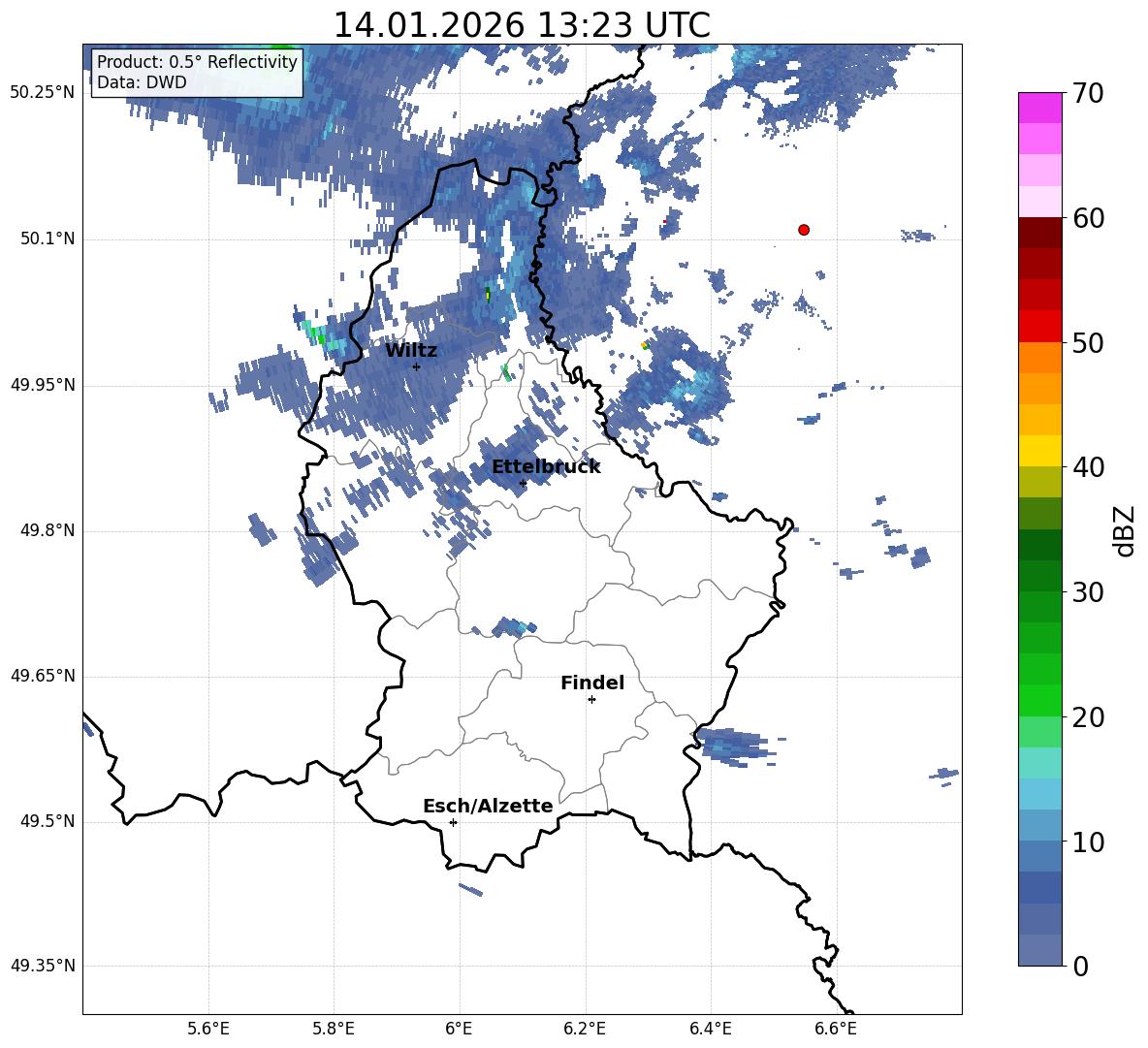Image resolution: width=1148 pixels, height=1048 pixels.
Task: Click the 0 value on the colorbar
Action: pos(1081,967)
